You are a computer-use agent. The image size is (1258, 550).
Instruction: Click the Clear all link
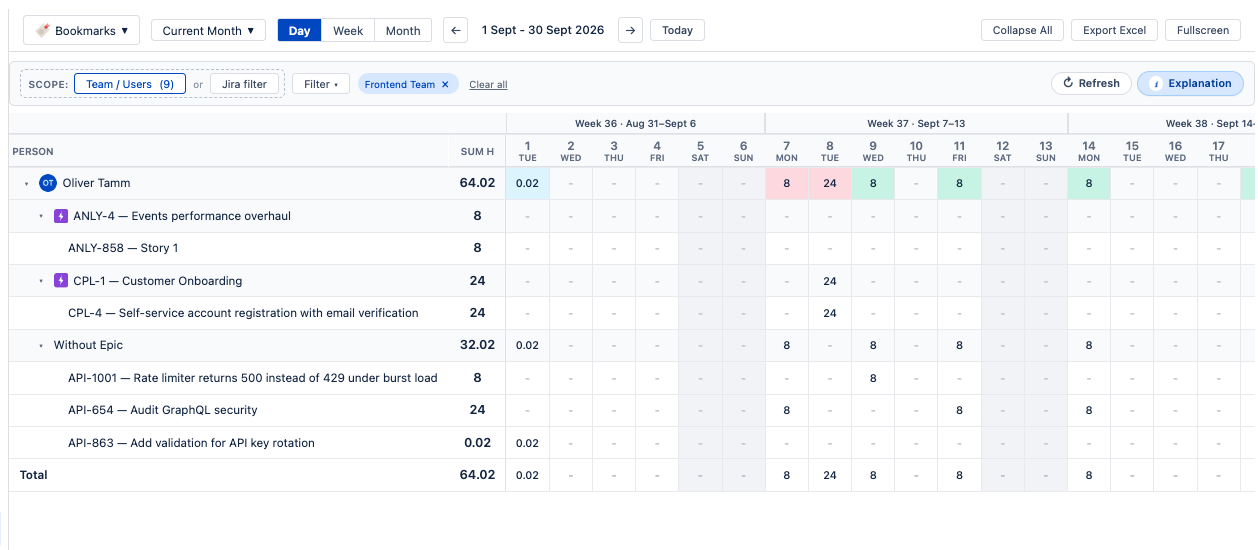(x=488, y=85)
